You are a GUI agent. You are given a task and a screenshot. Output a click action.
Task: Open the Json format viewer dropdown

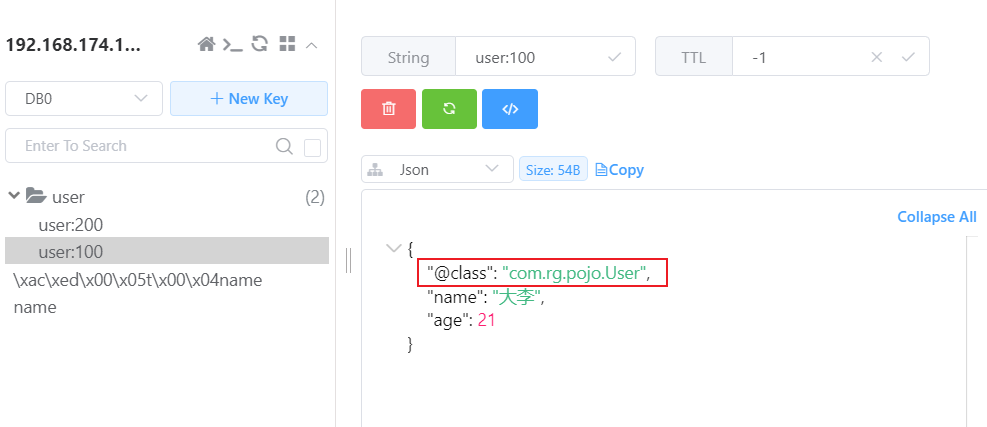(x=437, y=170)
